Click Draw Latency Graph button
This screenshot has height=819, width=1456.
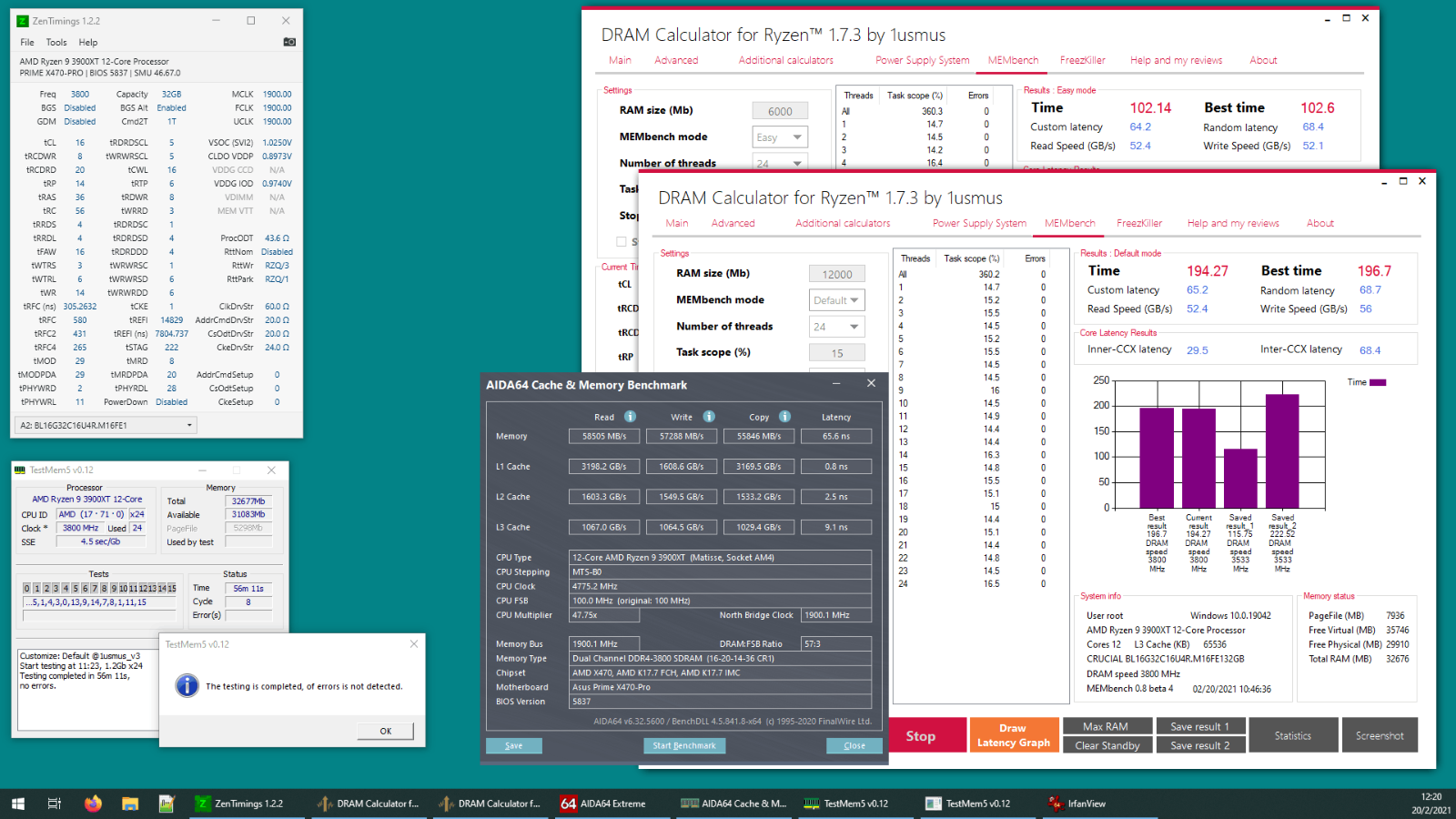click(x=1014, y=735)
